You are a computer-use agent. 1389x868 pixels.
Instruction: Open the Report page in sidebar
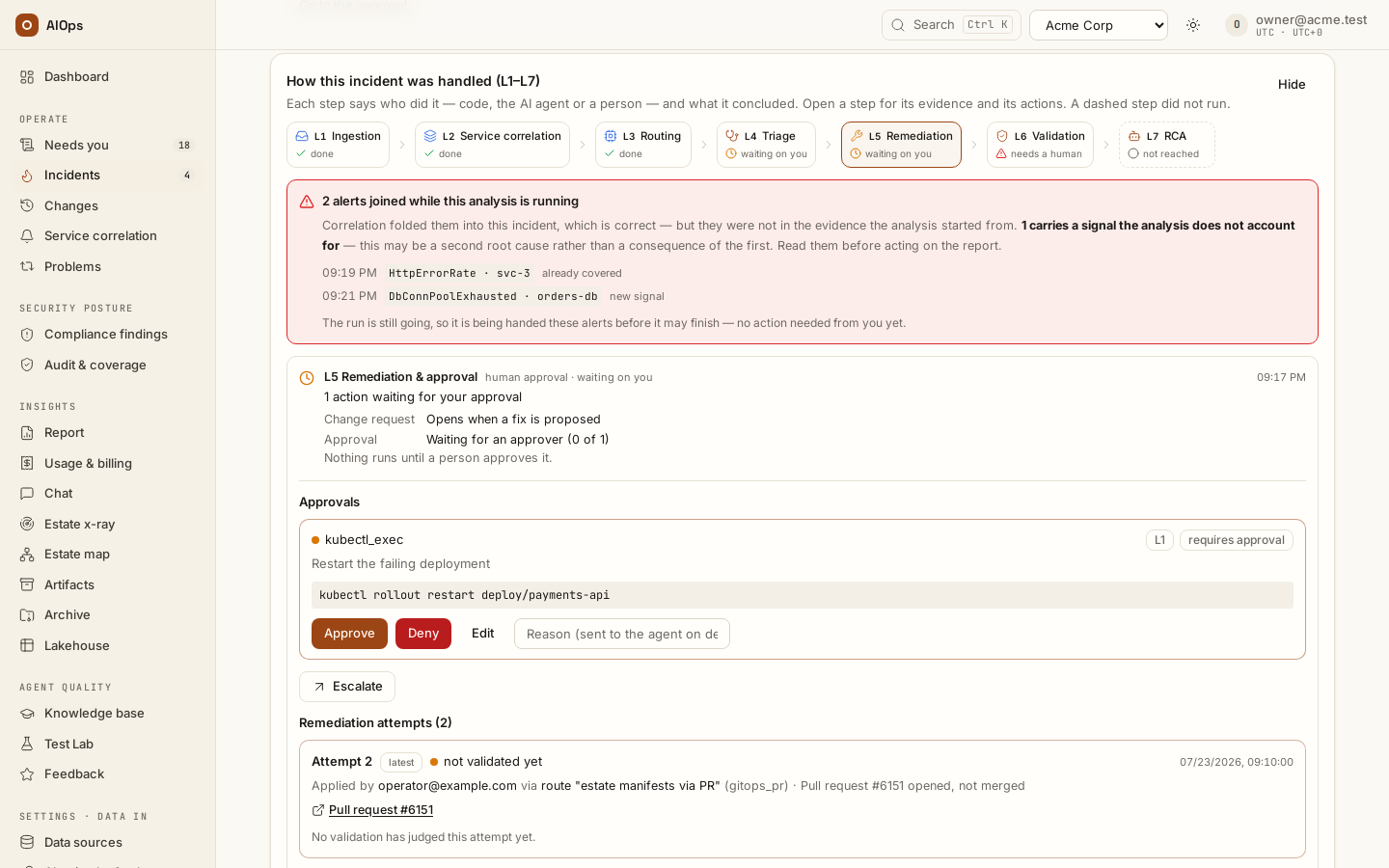108,433
